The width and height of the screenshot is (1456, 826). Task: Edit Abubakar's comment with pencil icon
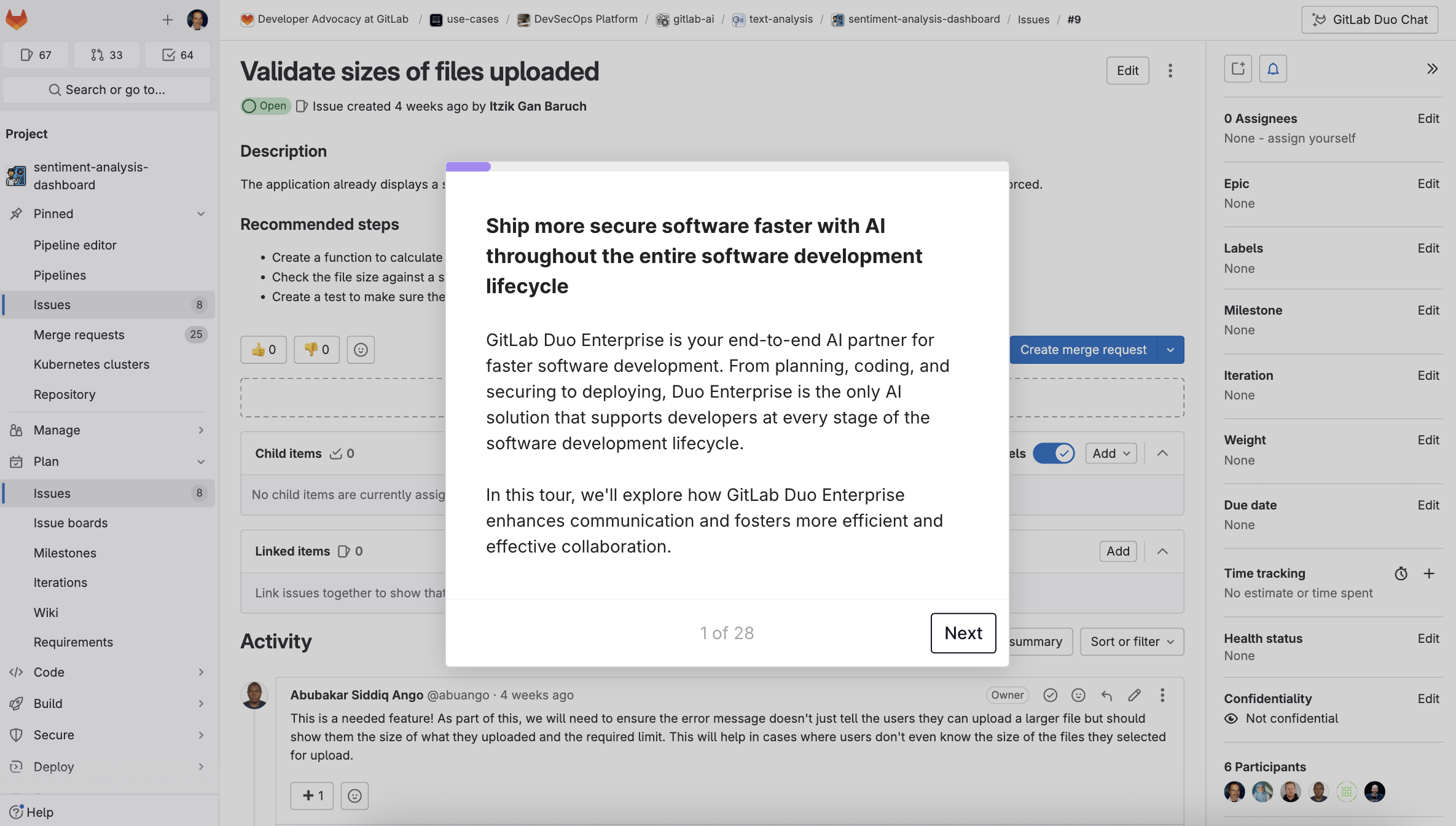coord(1134,695)
